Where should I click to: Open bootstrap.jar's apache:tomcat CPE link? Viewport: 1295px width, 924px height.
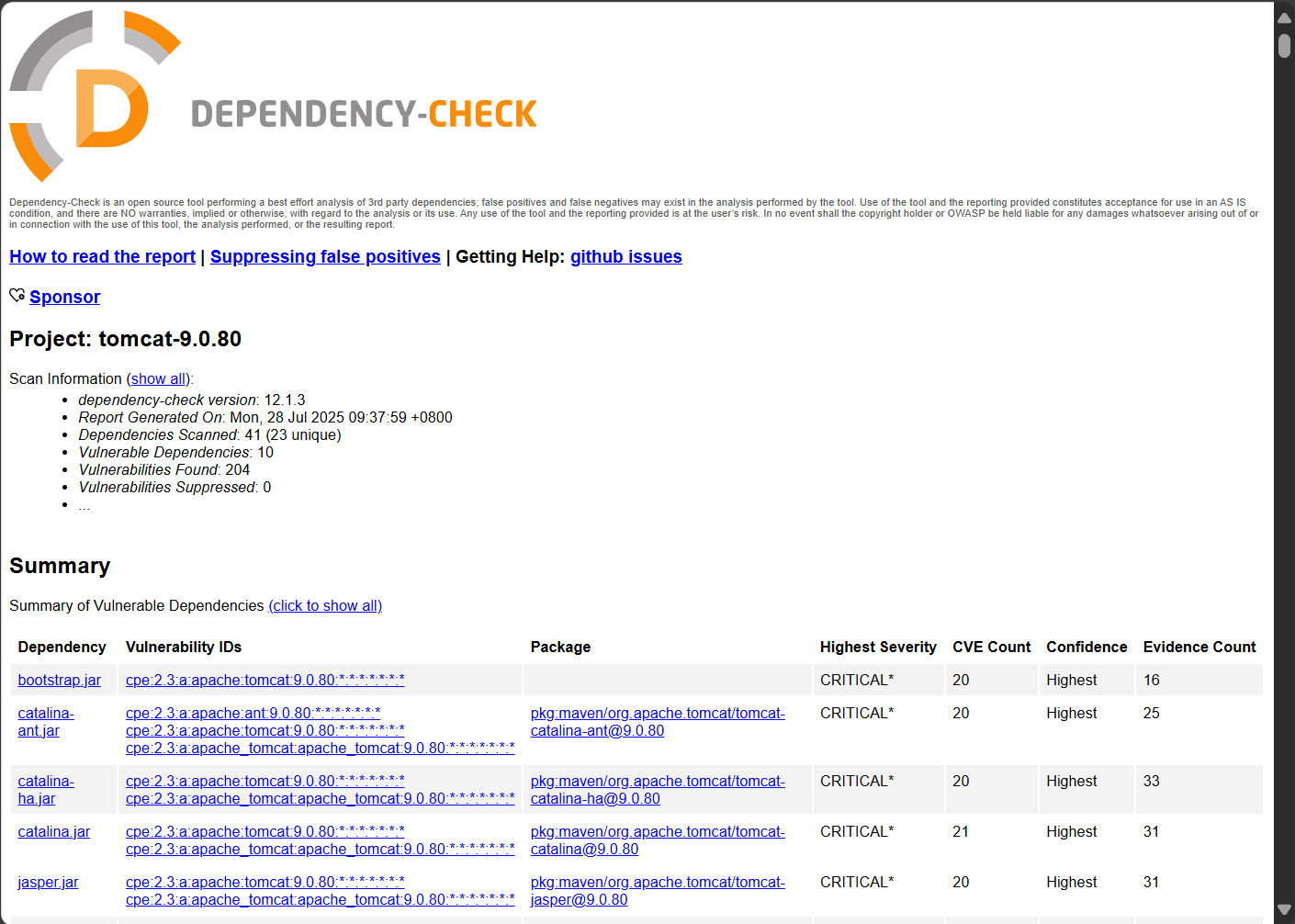(x=265, y=680)
